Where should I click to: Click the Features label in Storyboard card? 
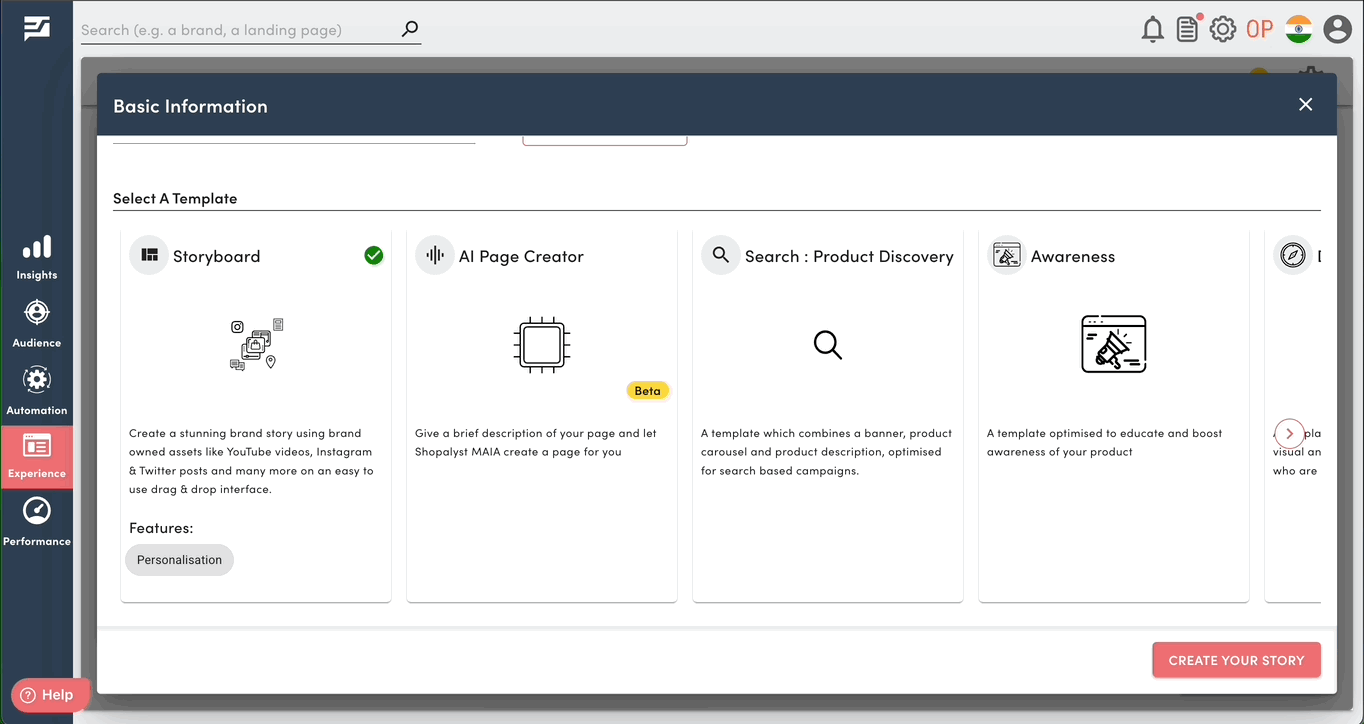coord(161,527)
